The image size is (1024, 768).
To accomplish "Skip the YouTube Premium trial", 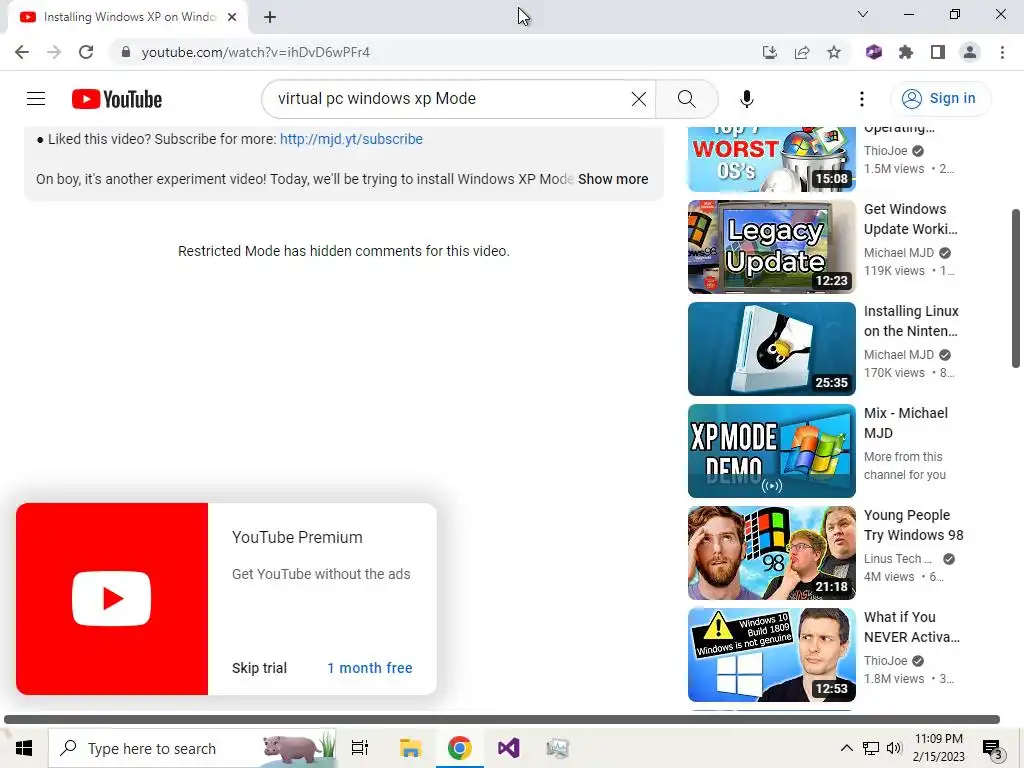I will (x=259, y=668).
